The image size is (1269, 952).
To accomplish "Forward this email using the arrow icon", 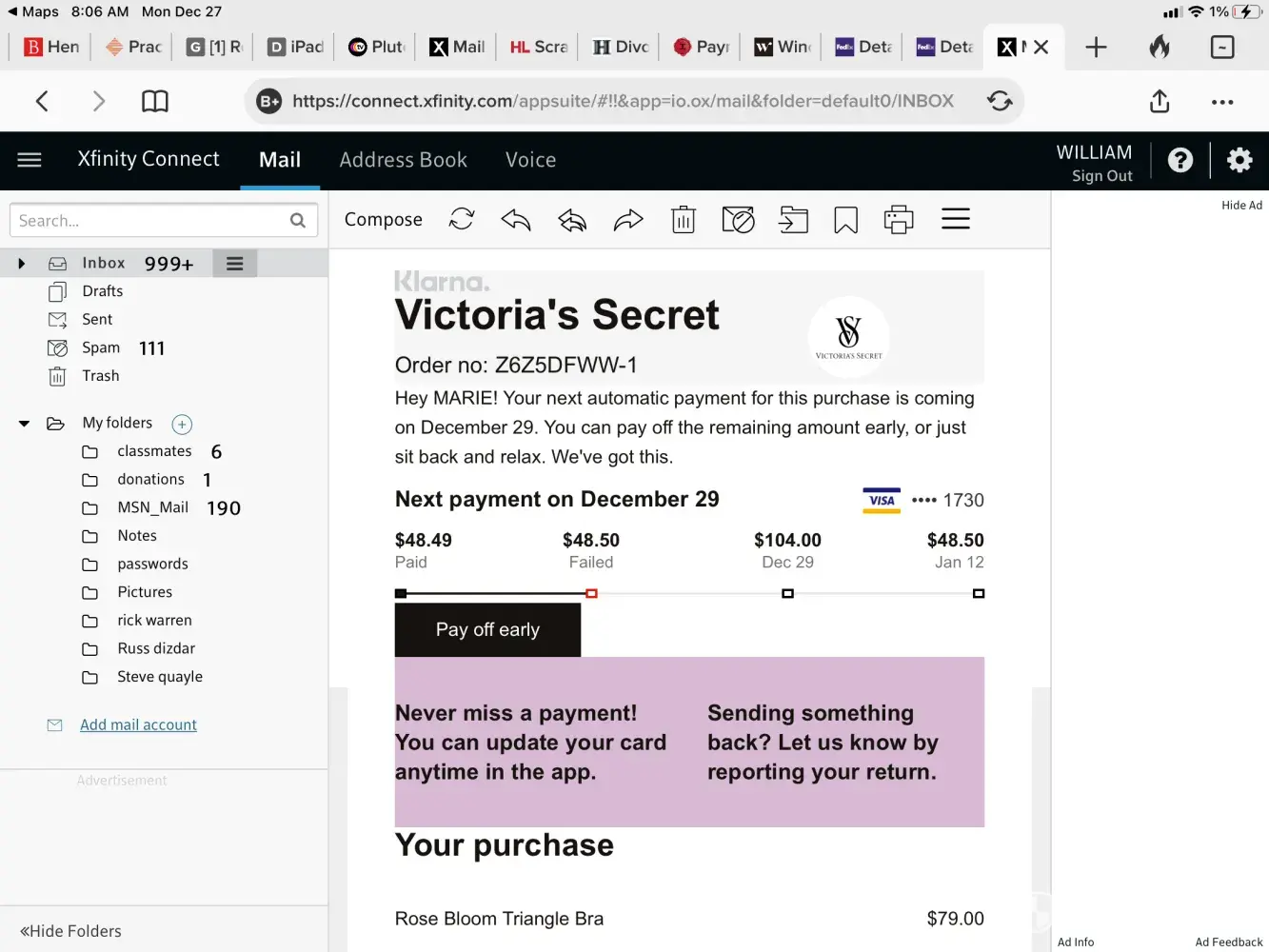I will coord(628,221).
